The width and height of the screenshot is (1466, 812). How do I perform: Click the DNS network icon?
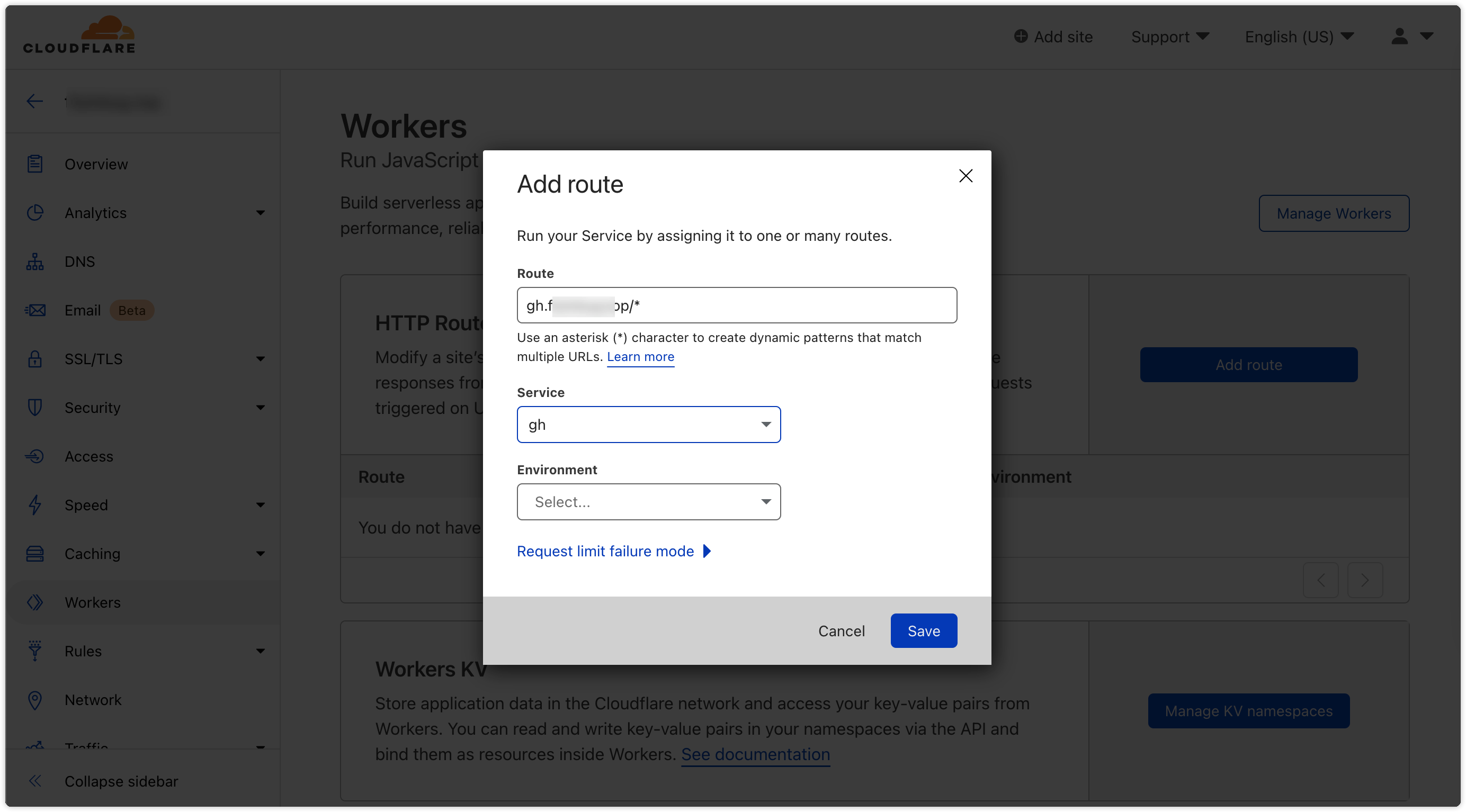[x=35, y=261]
